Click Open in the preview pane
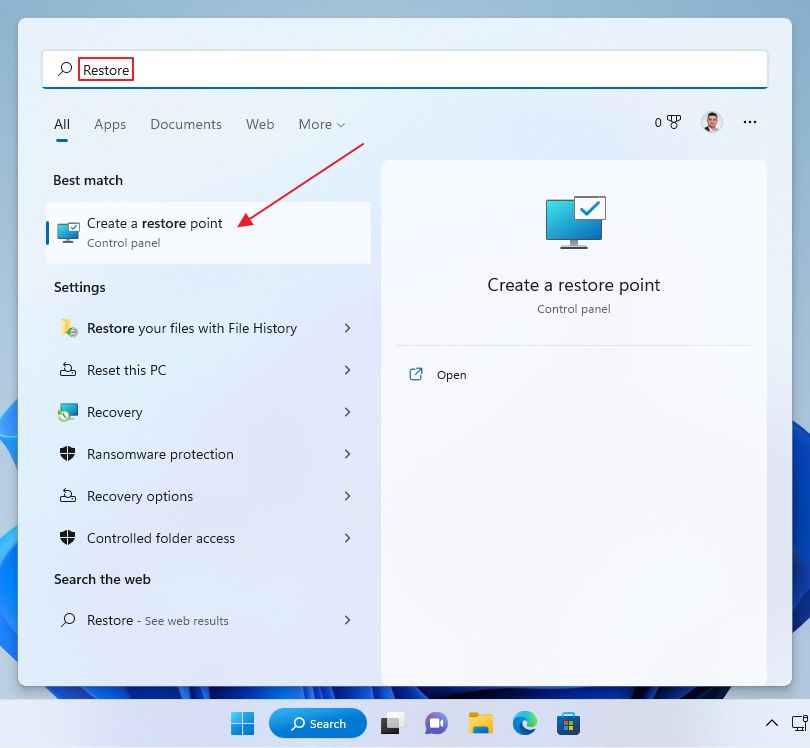 point(451,375)
